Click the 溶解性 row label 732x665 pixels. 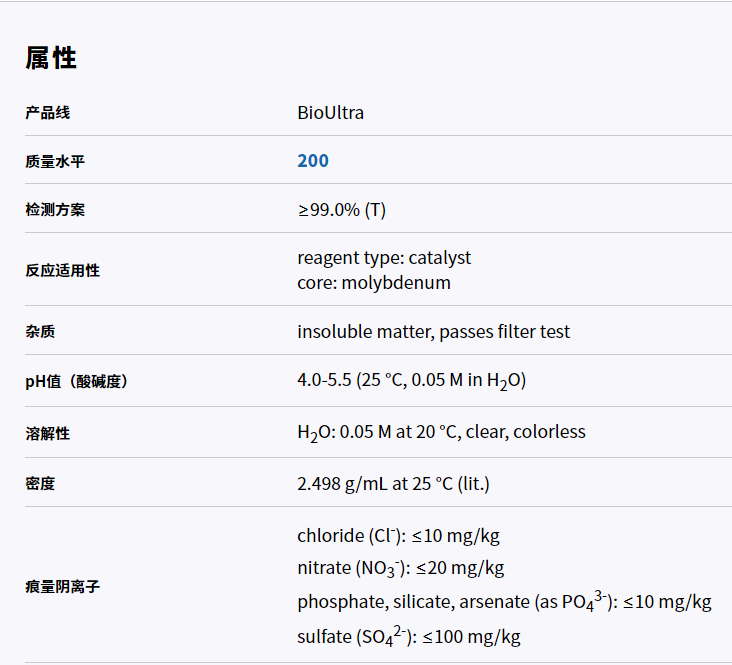47,433
